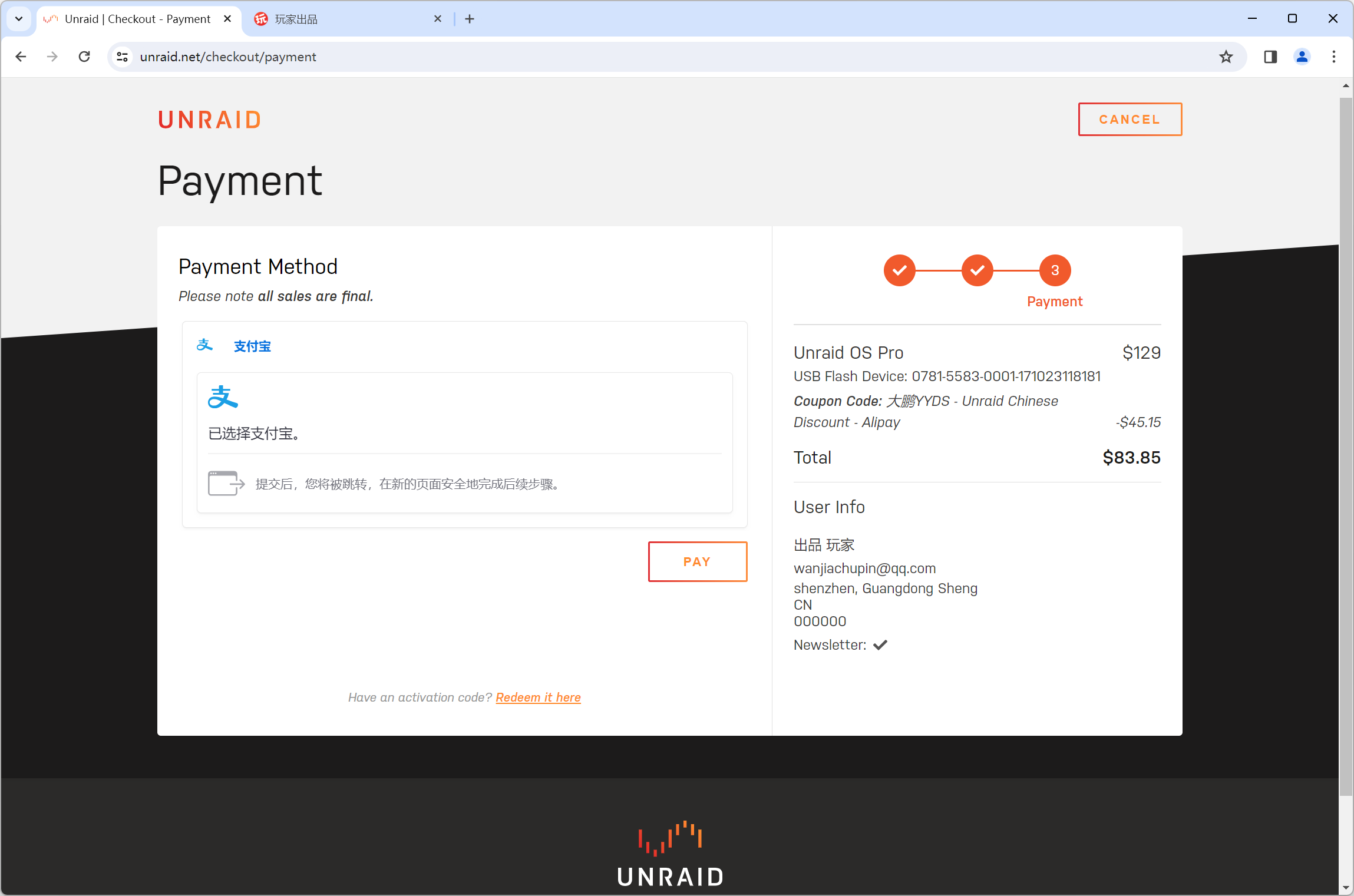Click the vertical page scrollbar
This screenshot has width=1354, height=896.
1346,448
